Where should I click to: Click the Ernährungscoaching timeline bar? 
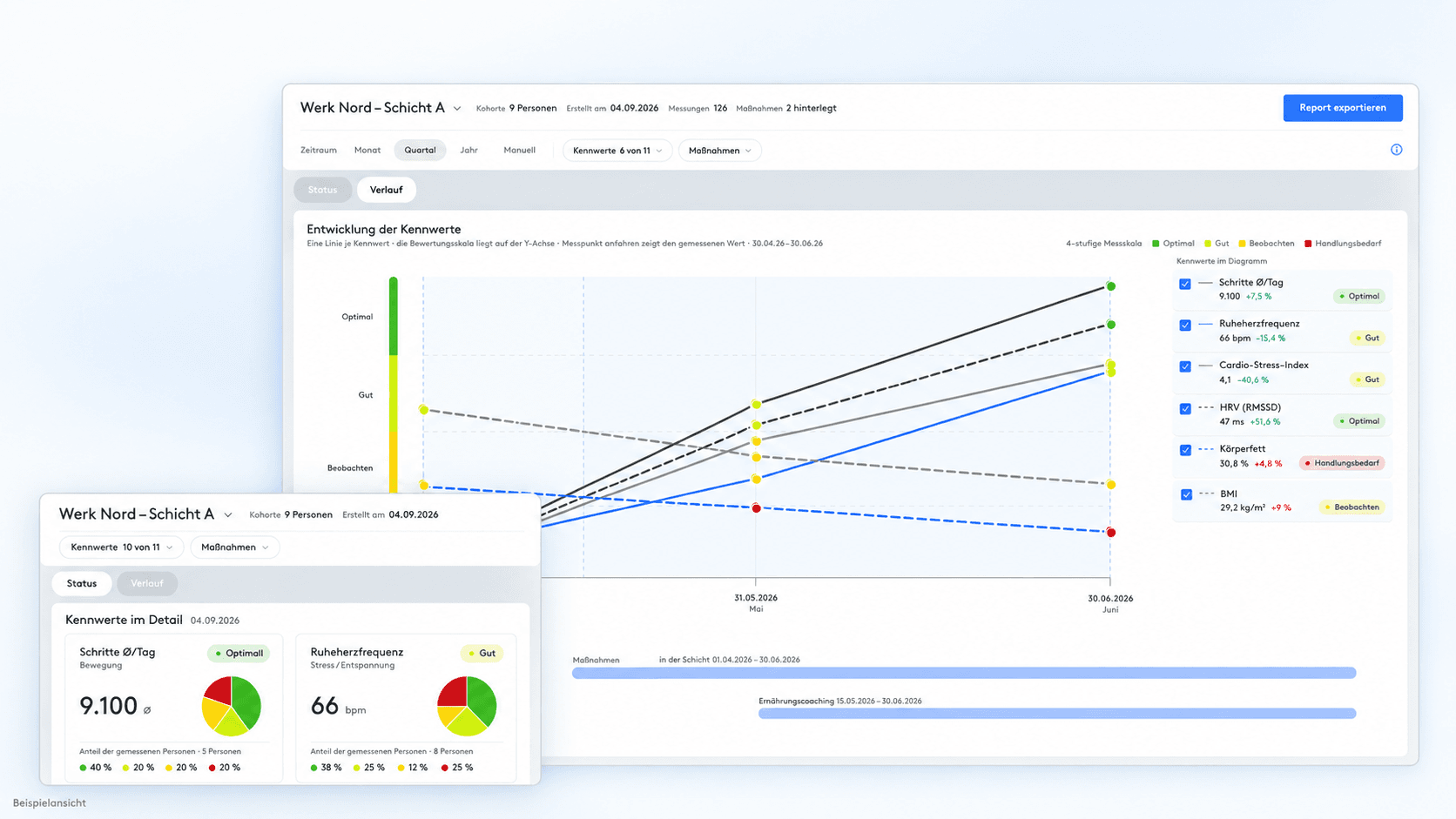pyautogui.click(x=1057, y=714)
